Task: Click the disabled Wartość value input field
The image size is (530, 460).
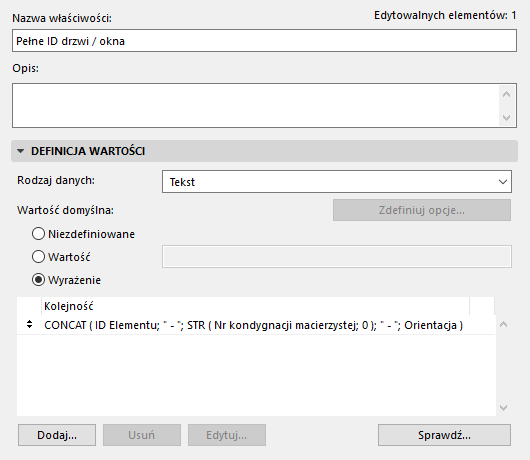Action: 337,257
